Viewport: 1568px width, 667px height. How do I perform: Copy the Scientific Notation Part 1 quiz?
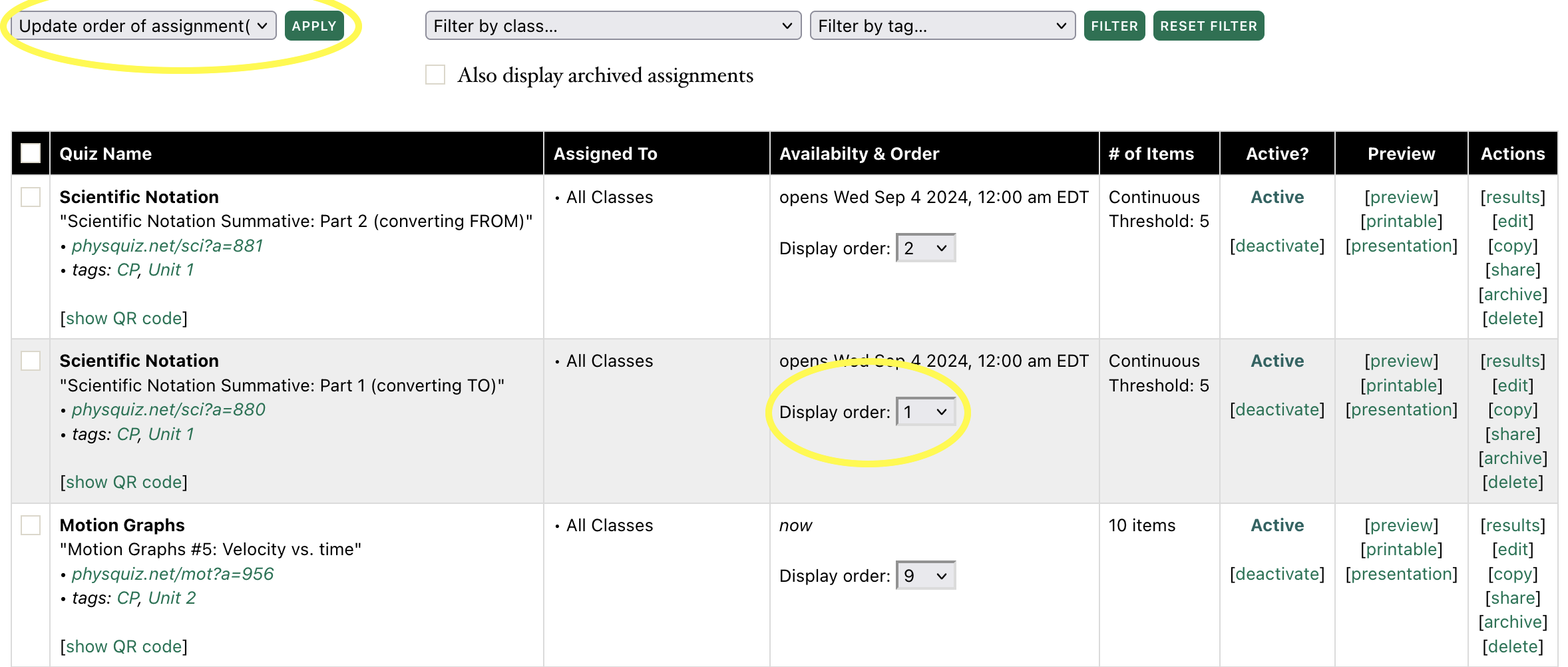pos(1513,409)
